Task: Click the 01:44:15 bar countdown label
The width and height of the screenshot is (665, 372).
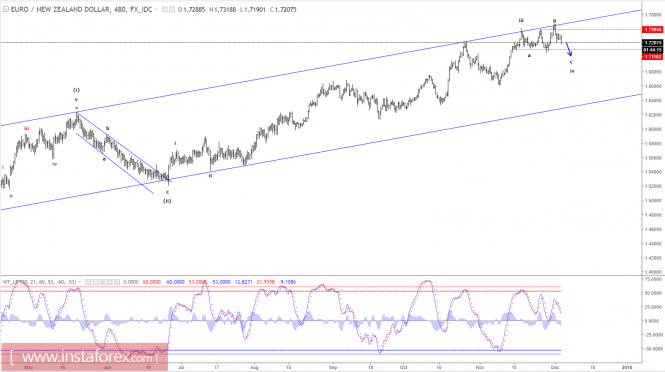Action: pyautogui.click(x=653, y=50)
